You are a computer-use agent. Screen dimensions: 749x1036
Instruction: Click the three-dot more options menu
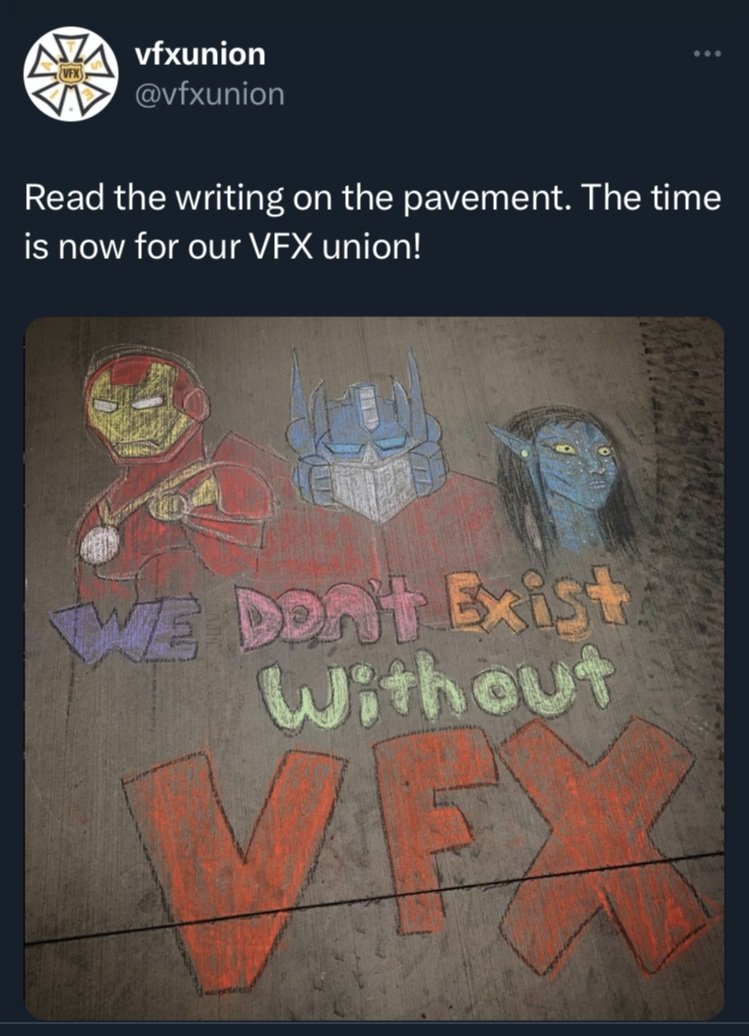click(707, 54)
